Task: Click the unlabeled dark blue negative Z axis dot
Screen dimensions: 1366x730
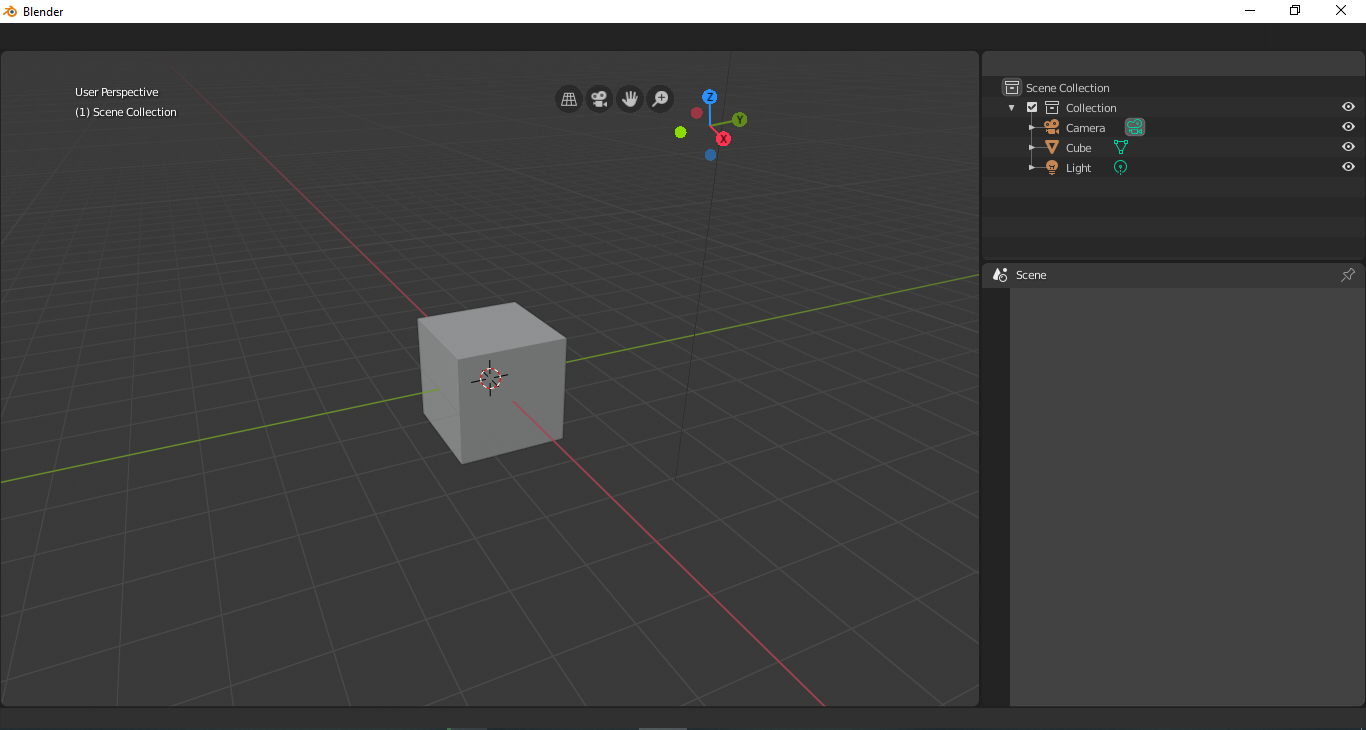Action: 710,155
